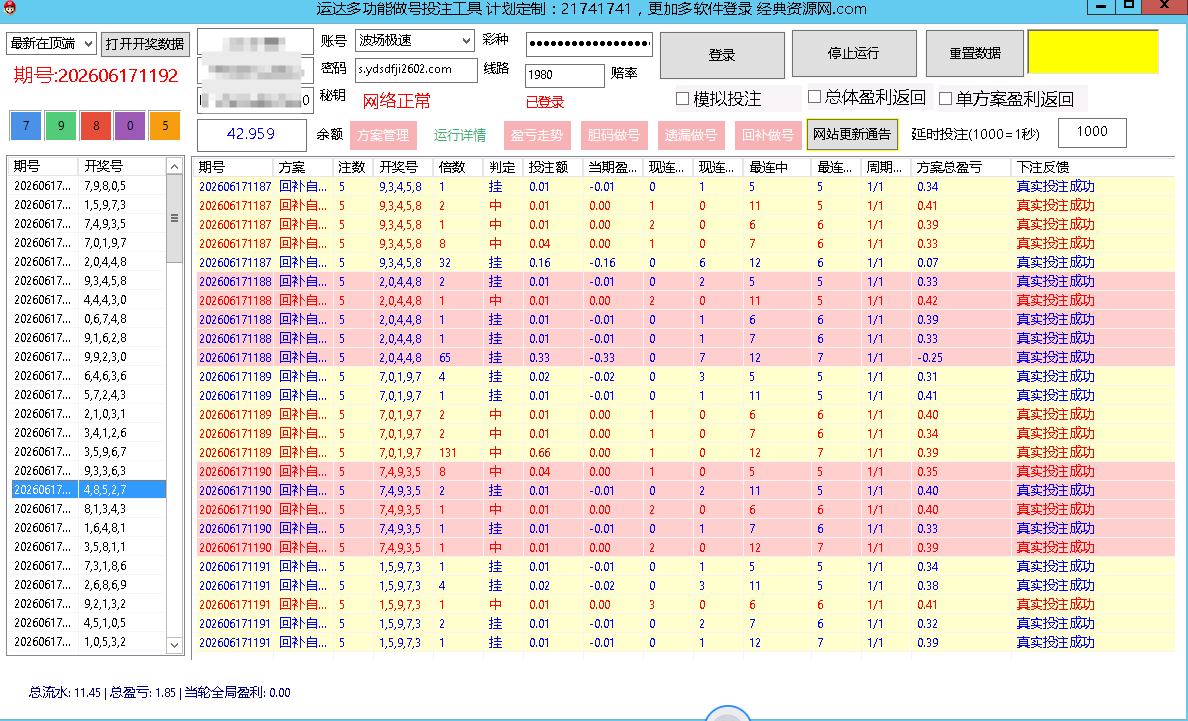Viewport: 1188px width, 721px height.
Task: Click the green number 9 ball
Action: click(61, 126)
